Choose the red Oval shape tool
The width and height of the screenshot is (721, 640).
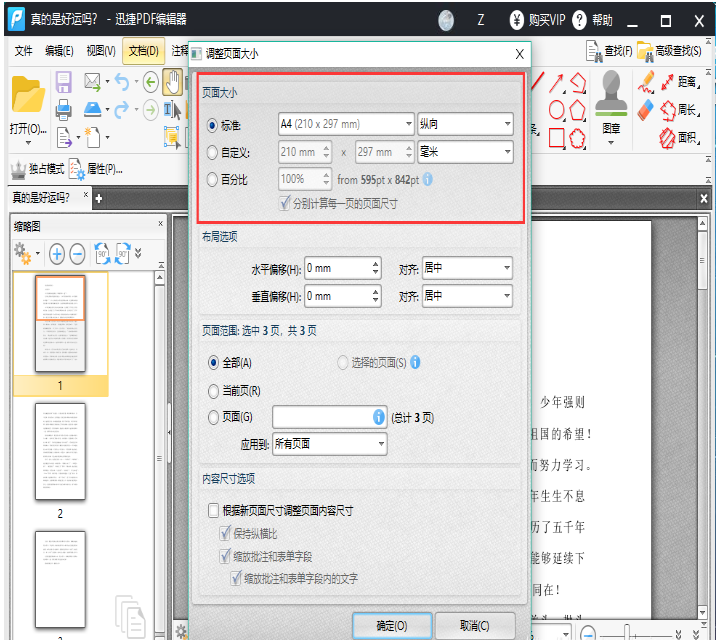coord(556,109)
